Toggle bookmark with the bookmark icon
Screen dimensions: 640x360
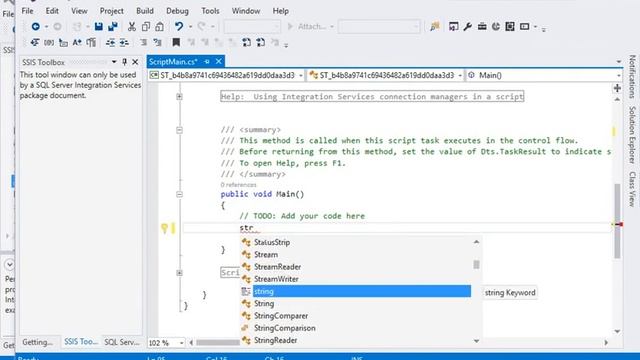click(x=176, y=42)
